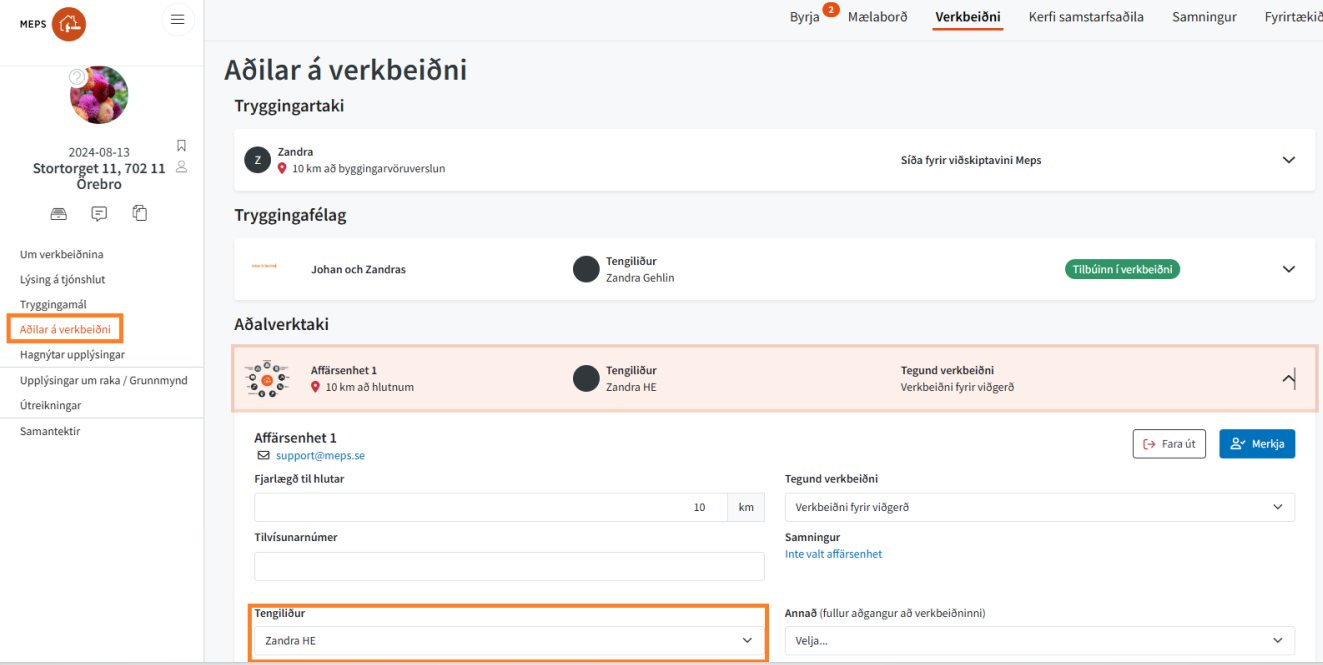
Task: Open the flower profile picture
Action: (99, 95)
